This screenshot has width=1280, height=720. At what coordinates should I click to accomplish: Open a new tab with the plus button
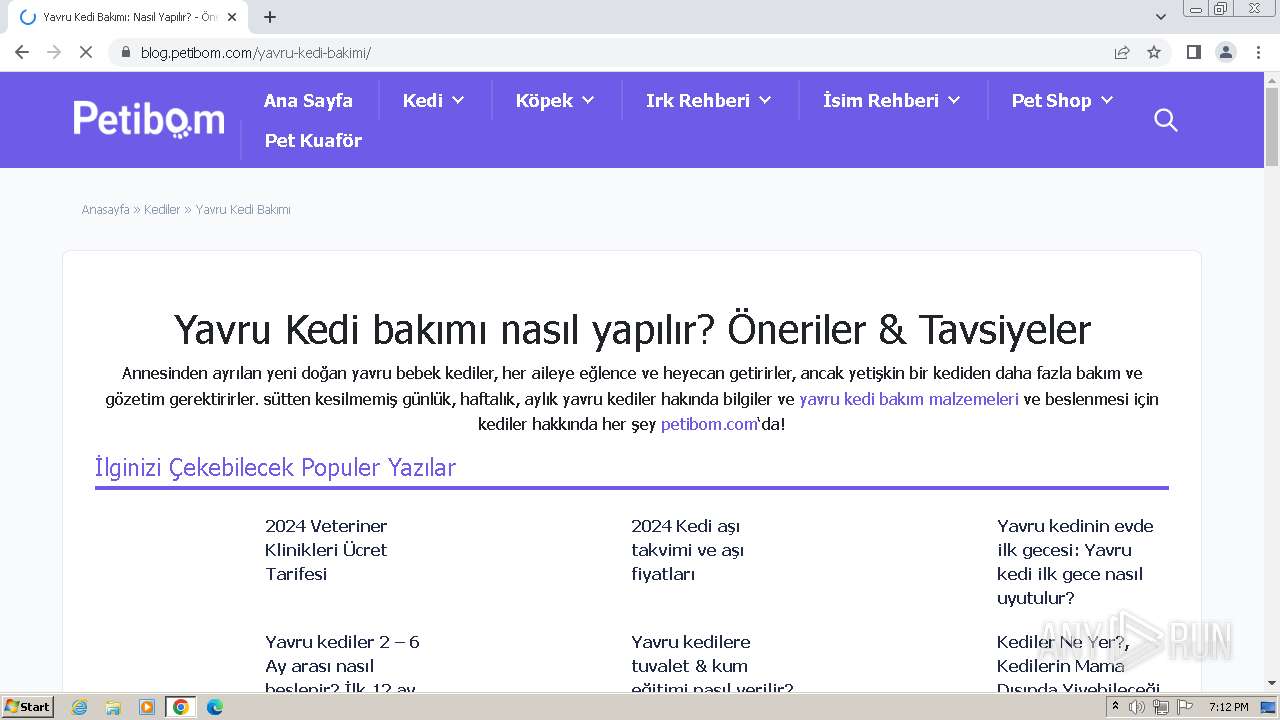(270, 17)
